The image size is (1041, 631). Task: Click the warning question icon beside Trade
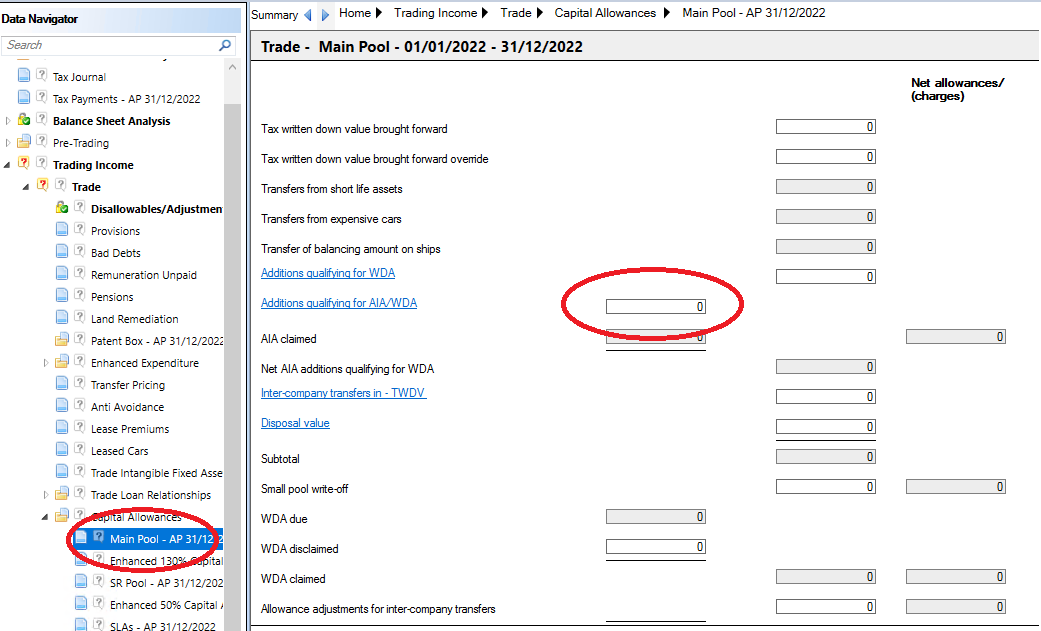(42, 185)
